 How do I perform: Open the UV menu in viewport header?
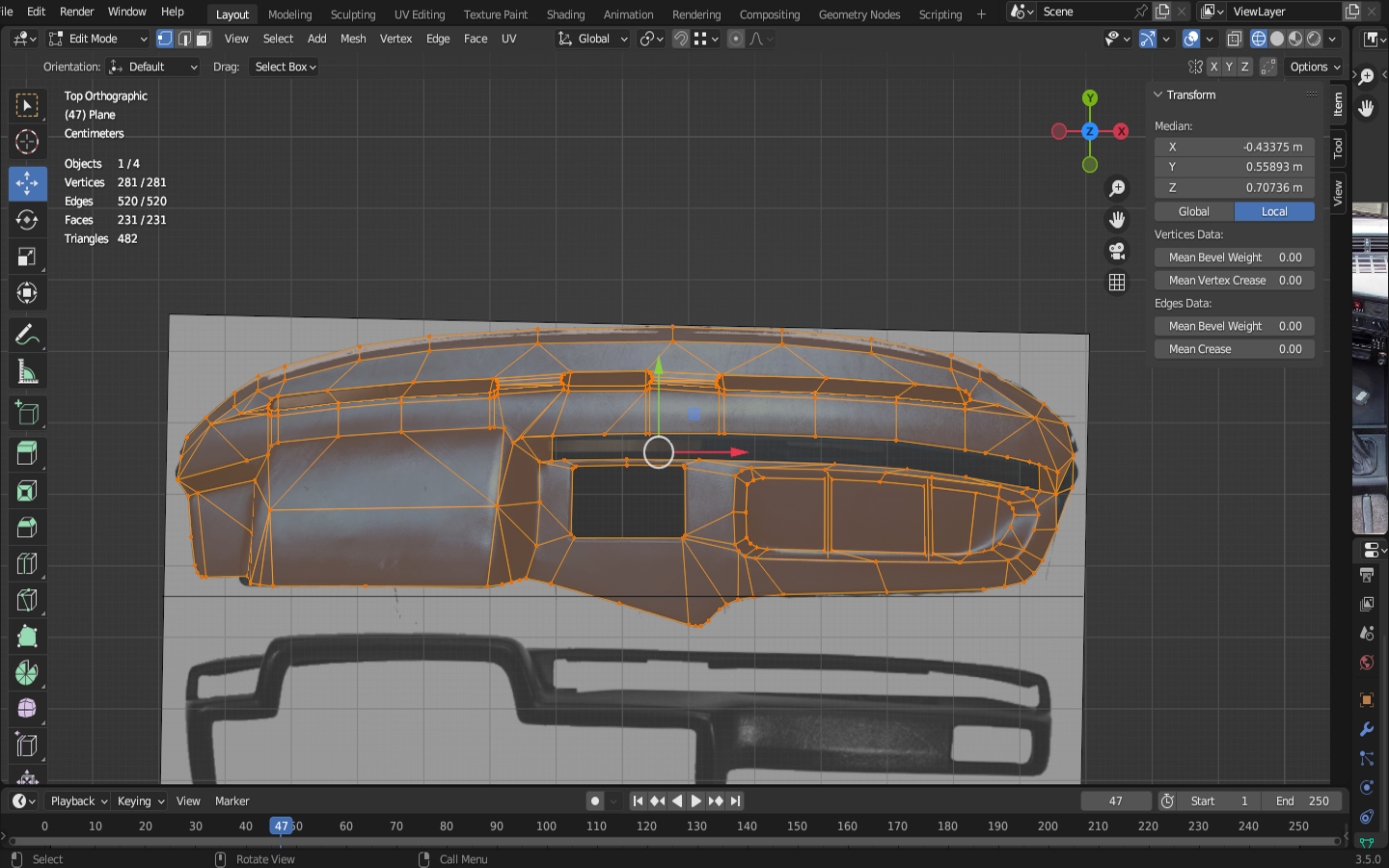click(x=508, y=39)
